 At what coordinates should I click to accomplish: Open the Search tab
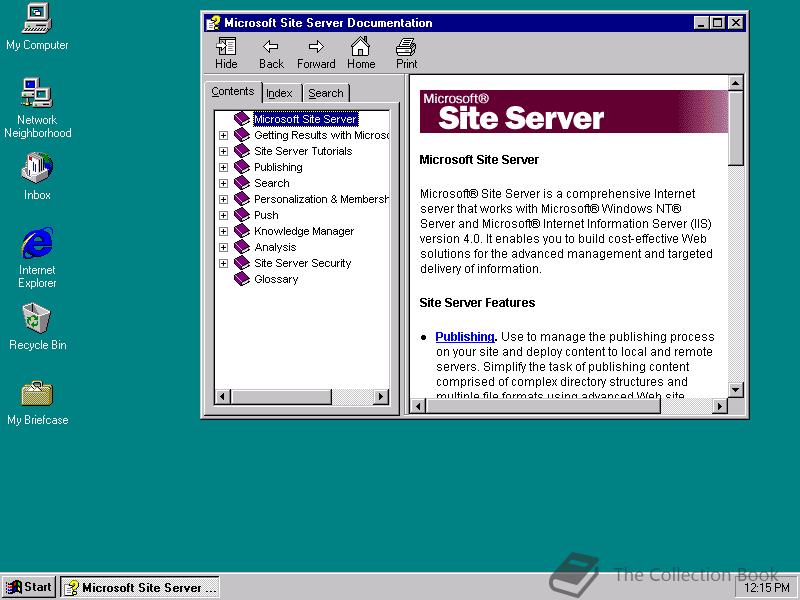click(x=326, y=93)
